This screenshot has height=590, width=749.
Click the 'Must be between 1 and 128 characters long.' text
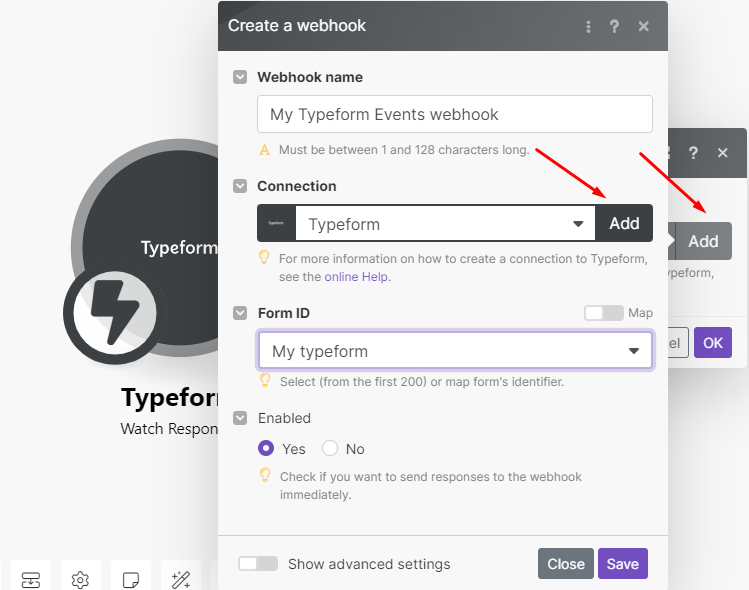tap(404, 150)
